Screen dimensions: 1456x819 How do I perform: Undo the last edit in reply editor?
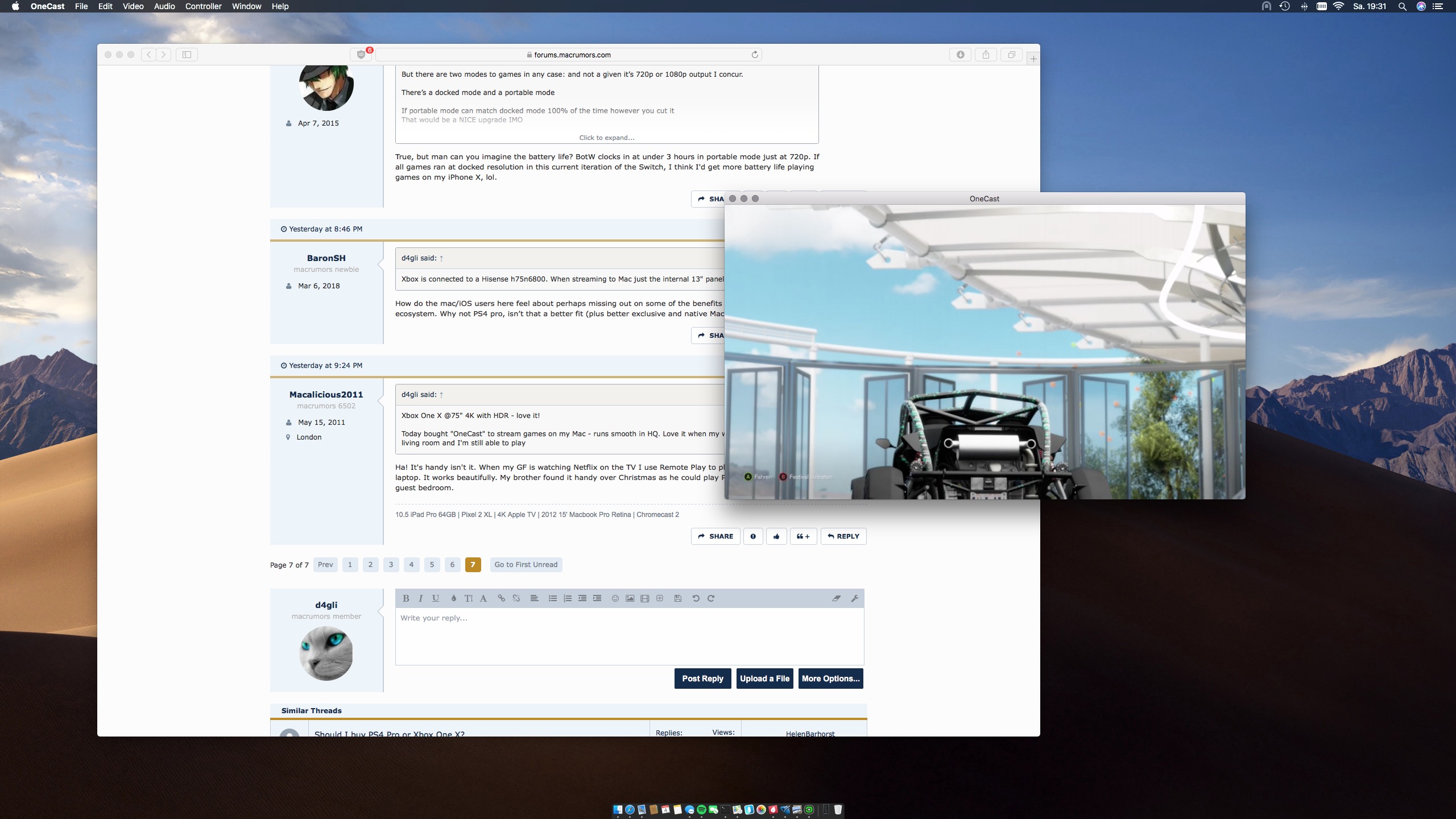tap(696, 598)
